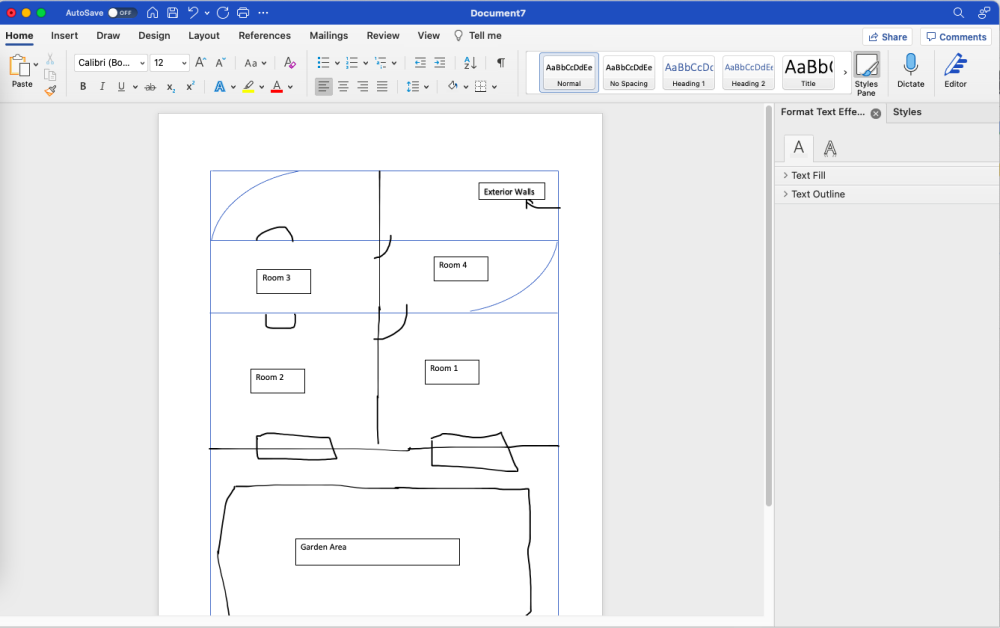Open the Styles tab in sidebar
This screenshot has width=1000, height=628.
(x=907, y=112)
